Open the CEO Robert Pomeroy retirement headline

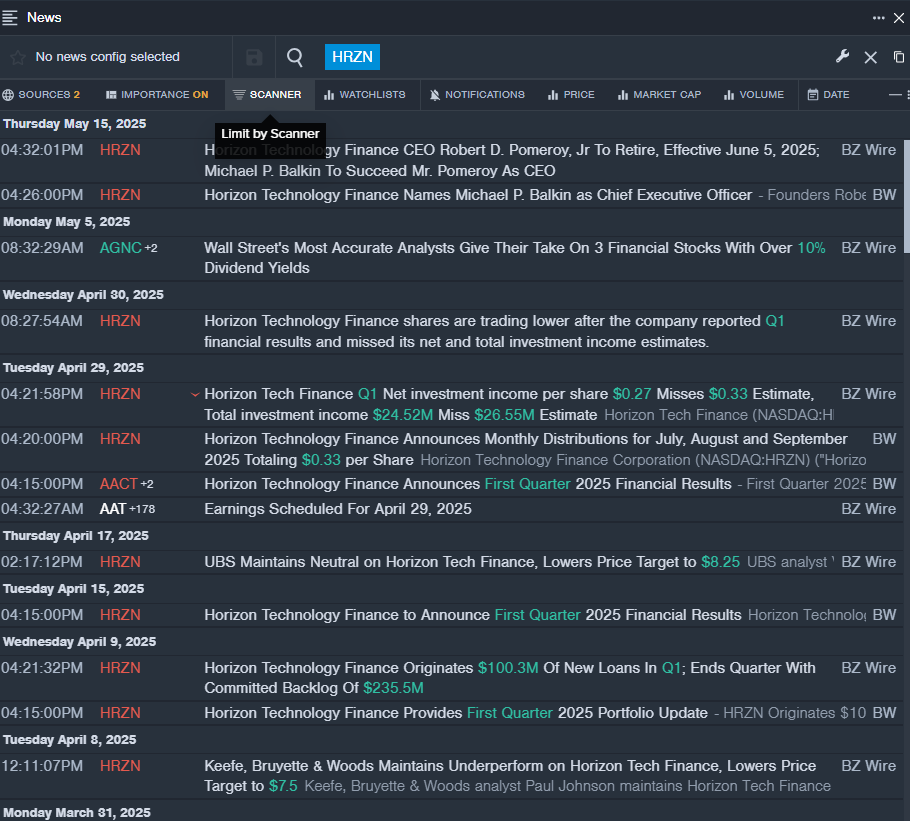[512, 160]
